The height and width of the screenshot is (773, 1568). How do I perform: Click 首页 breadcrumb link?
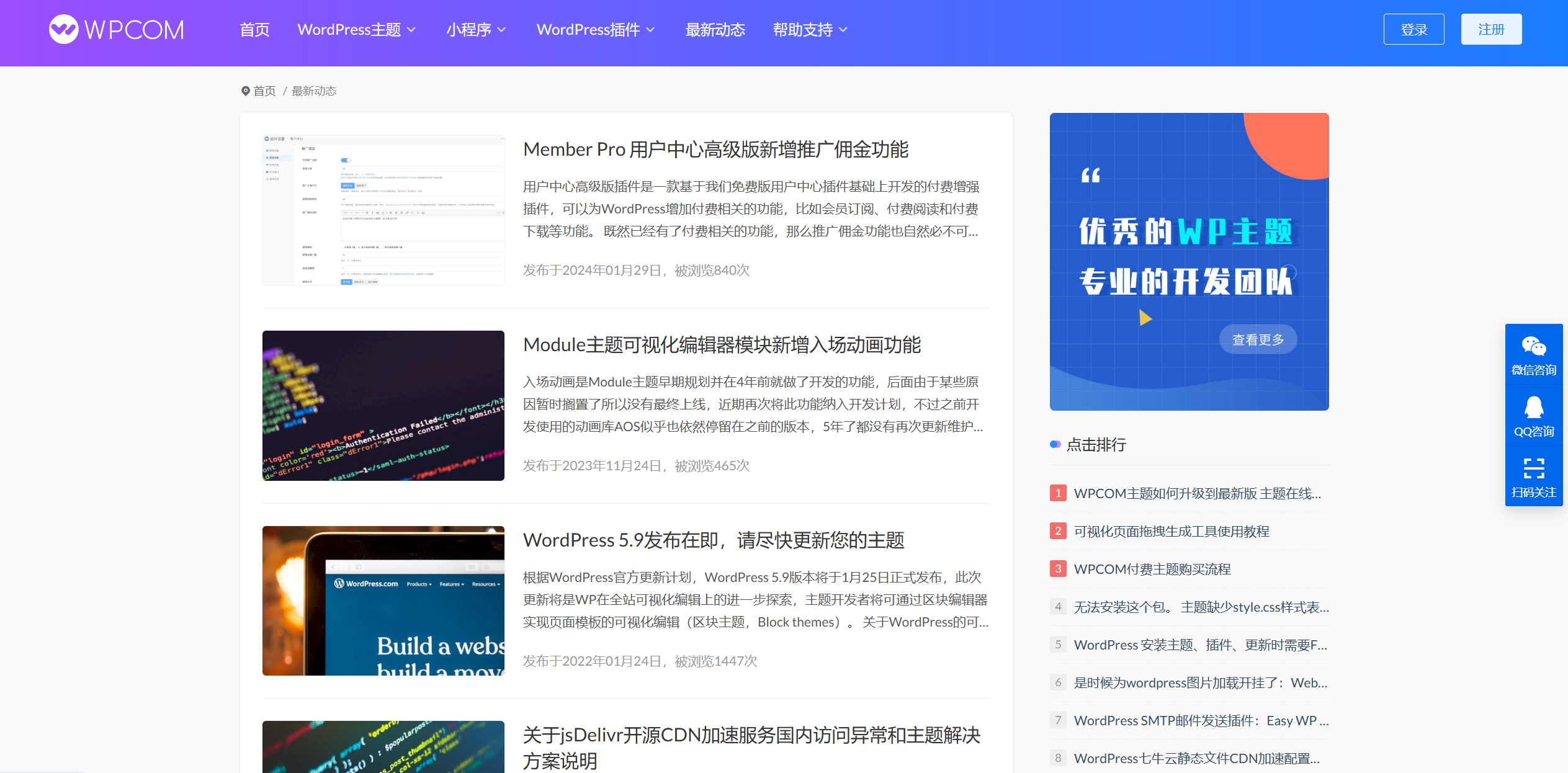coord(264,91)
